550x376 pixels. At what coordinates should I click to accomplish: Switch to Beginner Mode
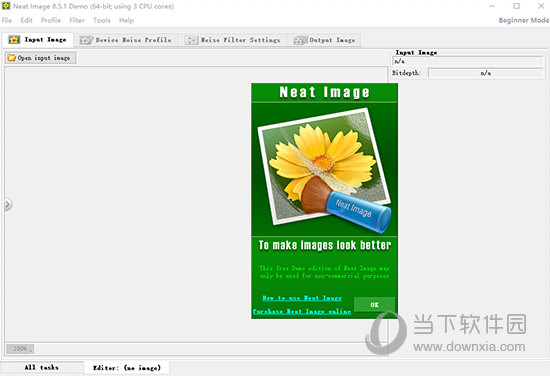[x=524, y=20]
